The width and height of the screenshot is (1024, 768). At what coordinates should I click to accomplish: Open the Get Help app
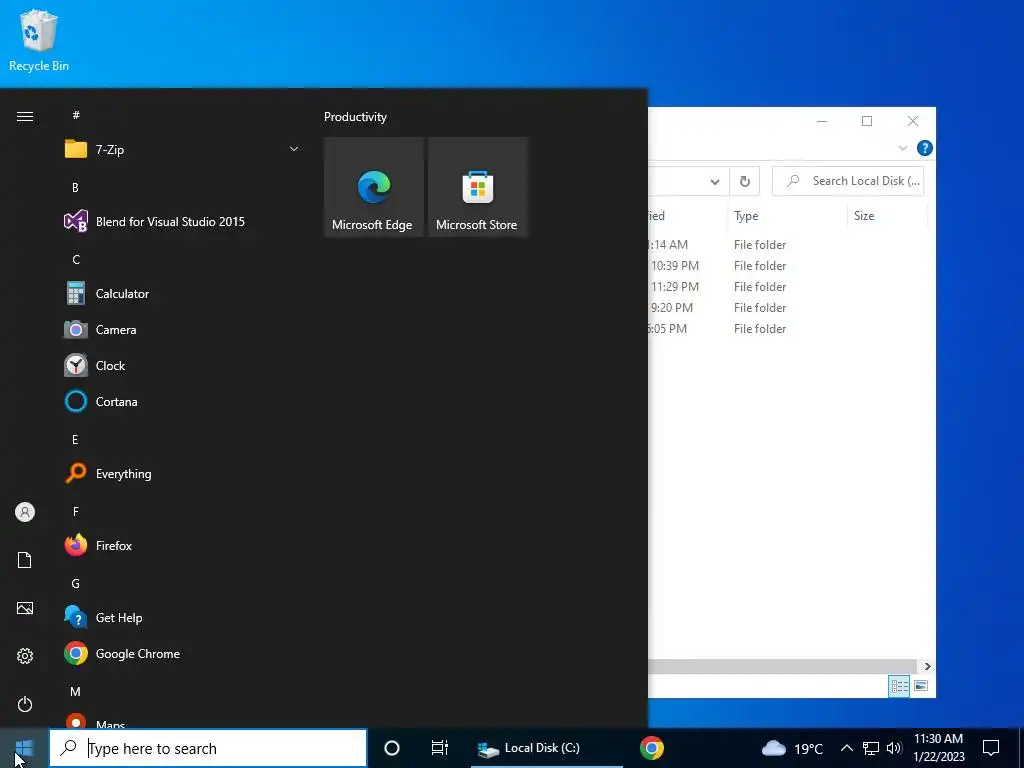click(182, 618)
